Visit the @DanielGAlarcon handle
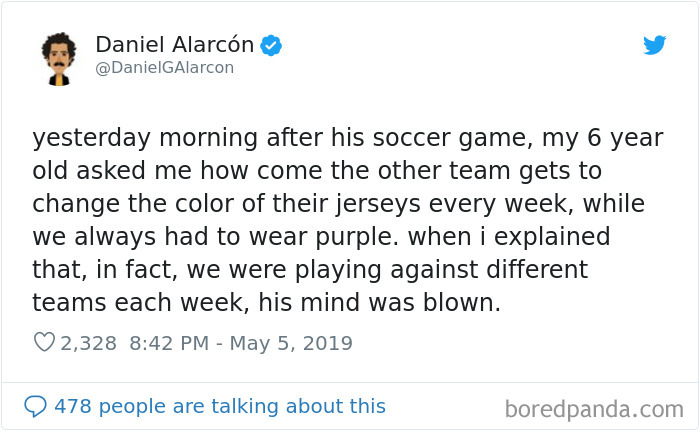 coord(165,67)
